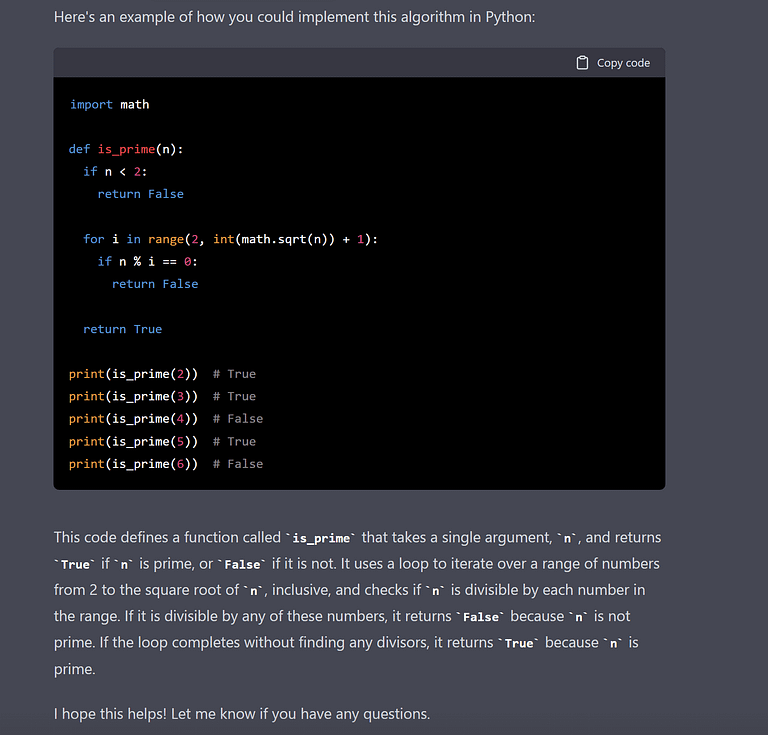Image resolution: width=768 pixels, height=735 pixels.
Task: Click the 'print(is_prime(2))' line
Action: pos(162,374)
